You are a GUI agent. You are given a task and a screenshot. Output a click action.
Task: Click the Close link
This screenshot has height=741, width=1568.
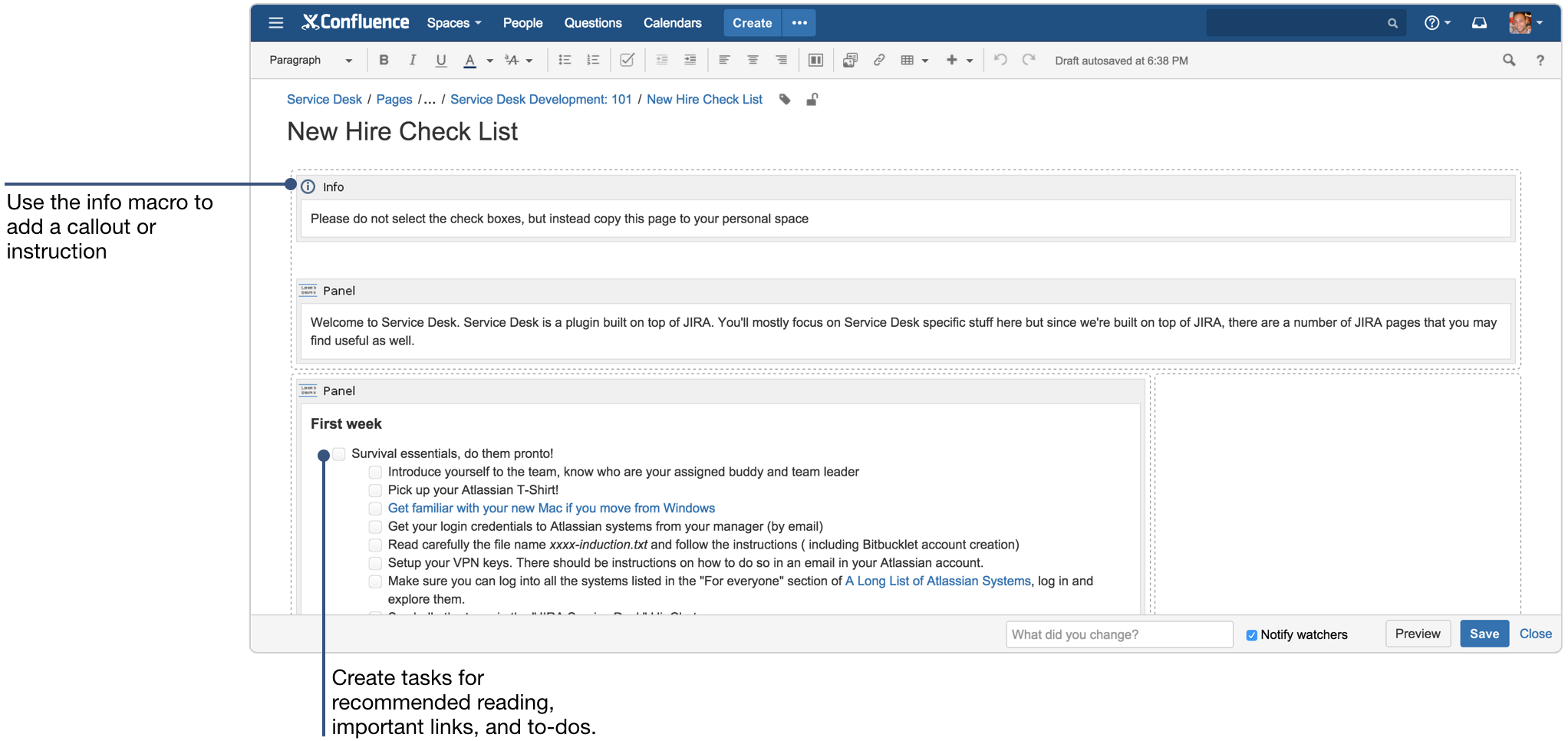tap(1536, 634)
